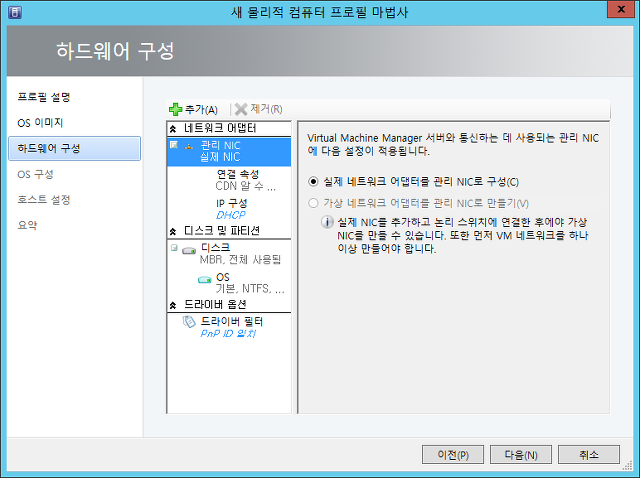Close the wizard with the red X button
640x478 pixels.
(621, 9)
